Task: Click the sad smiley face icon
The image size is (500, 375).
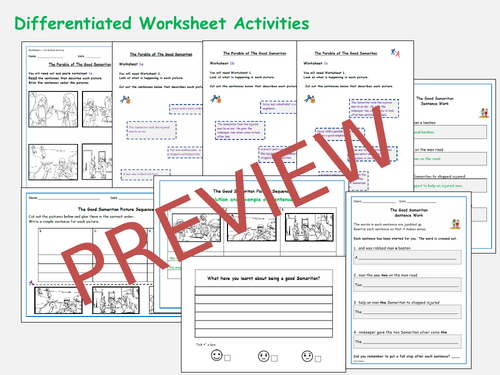Action: coord(307,356)
